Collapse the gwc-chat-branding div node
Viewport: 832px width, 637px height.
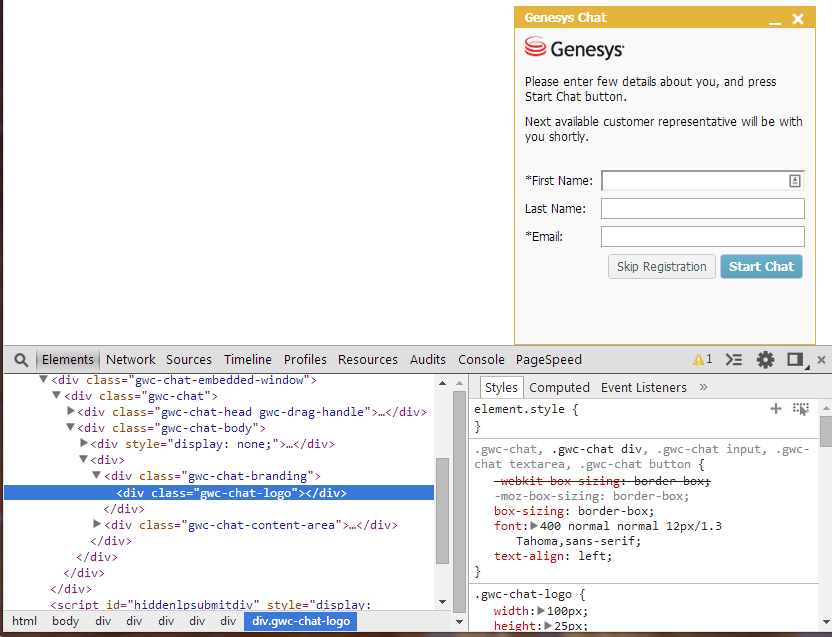[x=97, y=476]
